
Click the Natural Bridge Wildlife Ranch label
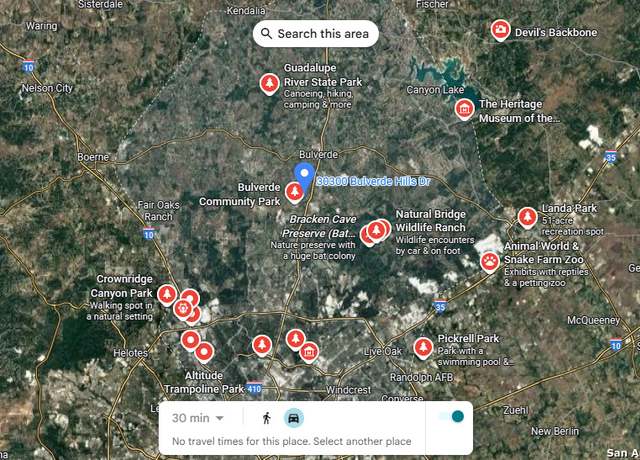coord(431,221)
